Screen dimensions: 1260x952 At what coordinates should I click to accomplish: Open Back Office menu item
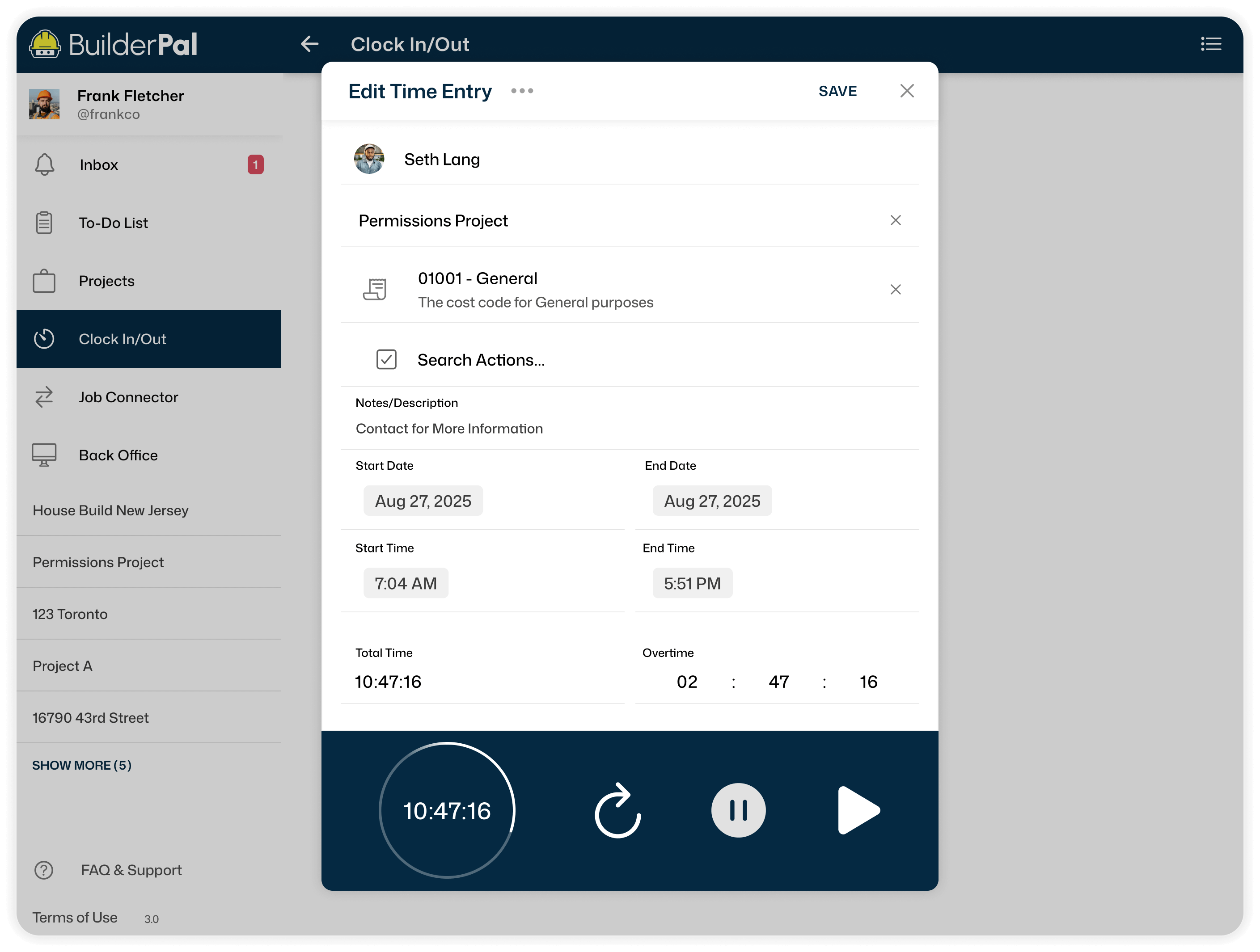118,455
